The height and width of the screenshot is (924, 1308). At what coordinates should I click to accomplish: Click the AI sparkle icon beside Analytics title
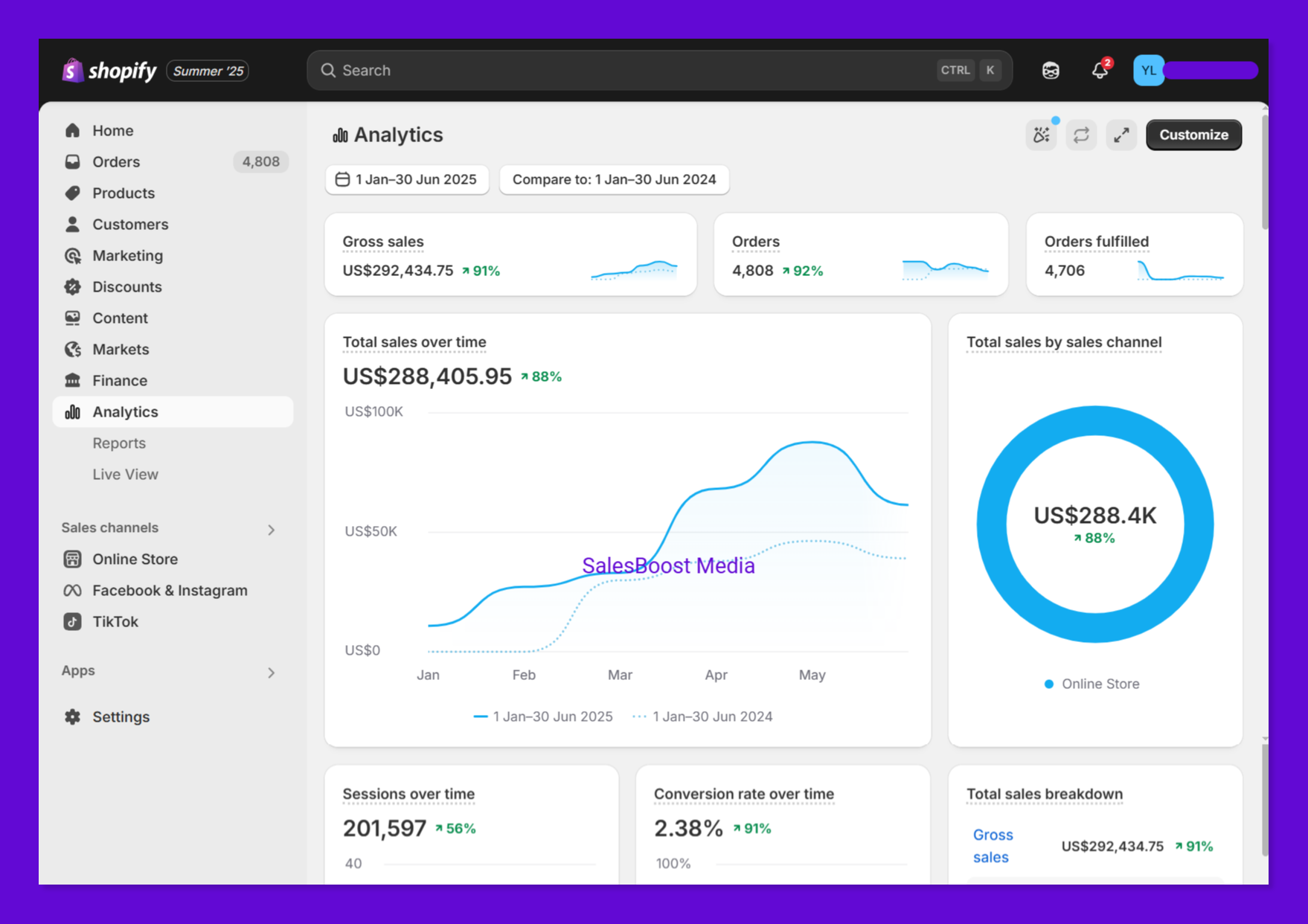[1041, 135]
